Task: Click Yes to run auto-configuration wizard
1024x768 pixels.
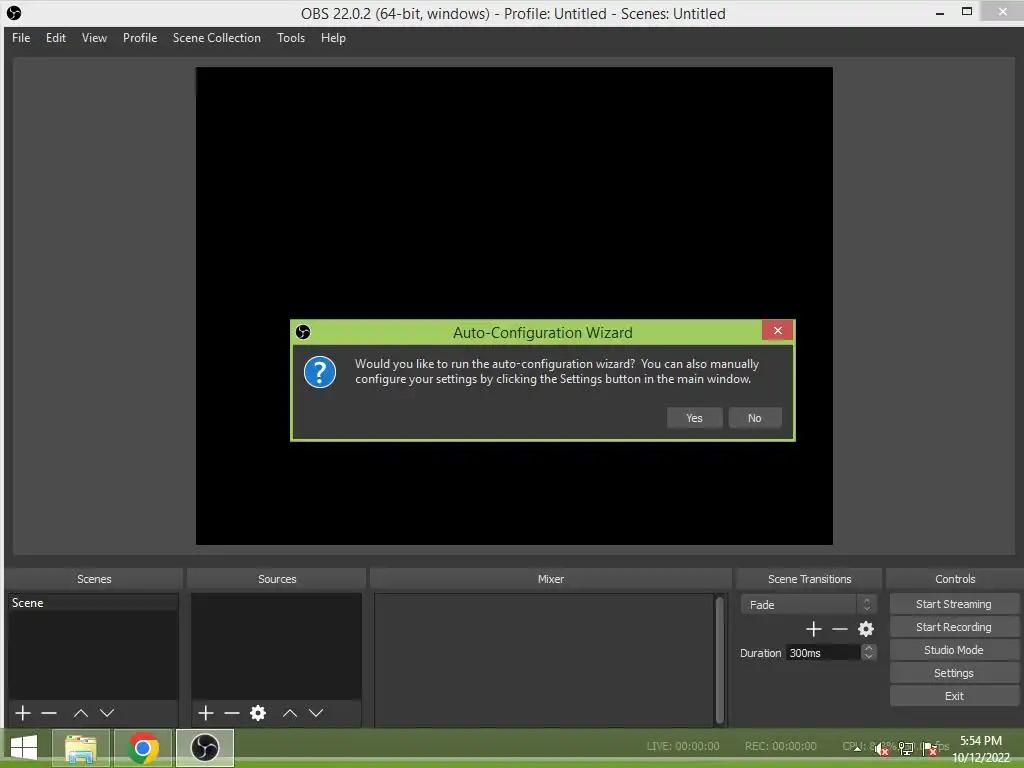Action: tap(695, 418)
